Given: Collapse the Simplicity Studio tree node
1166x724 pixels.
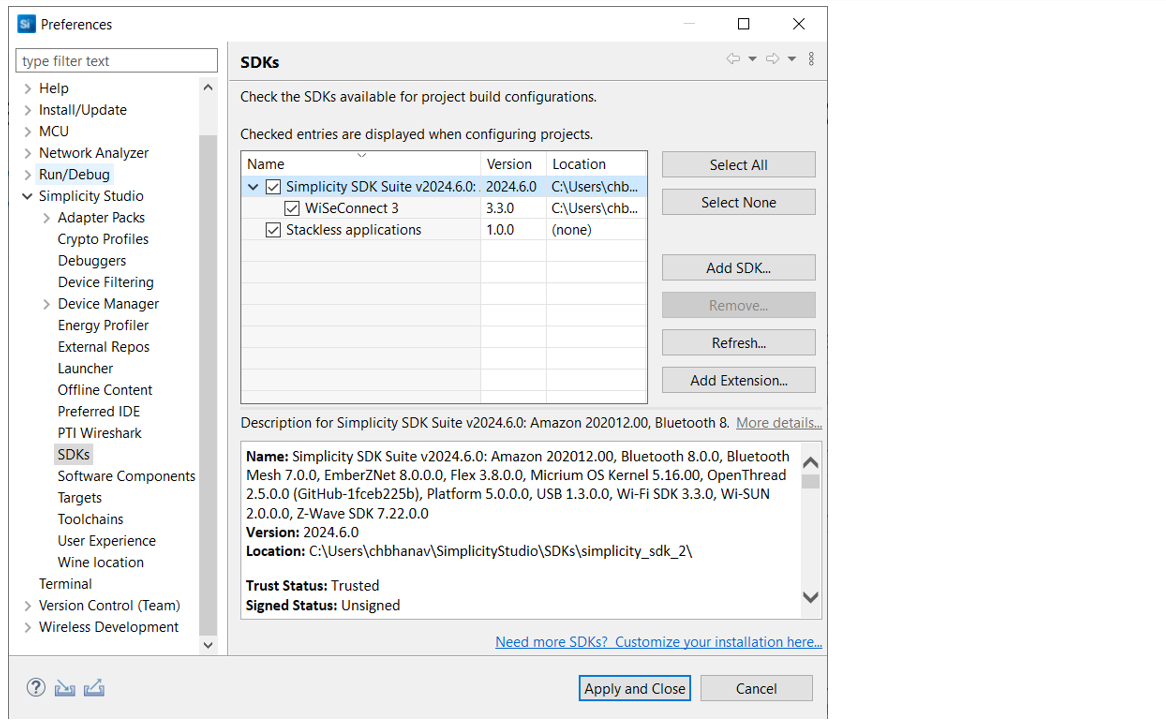Looking at the screenshot, I should pyautogui.click(x=27, y=196).
